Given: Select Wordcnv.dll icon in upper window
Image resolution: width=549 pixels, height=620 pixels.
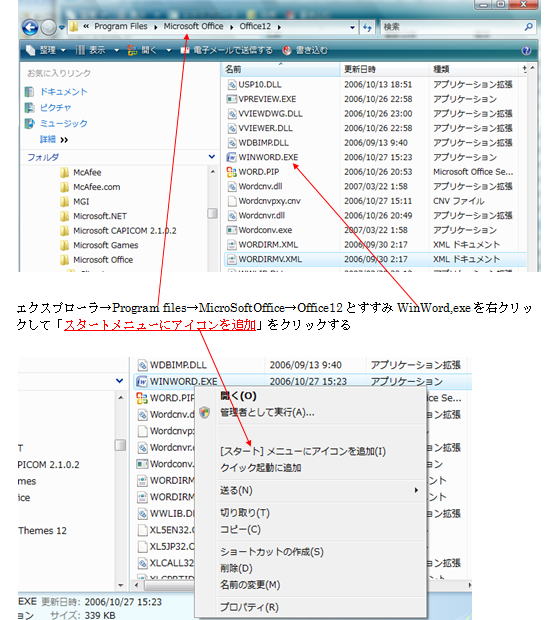Looking at the screenshot, I should tap(231, 186).
